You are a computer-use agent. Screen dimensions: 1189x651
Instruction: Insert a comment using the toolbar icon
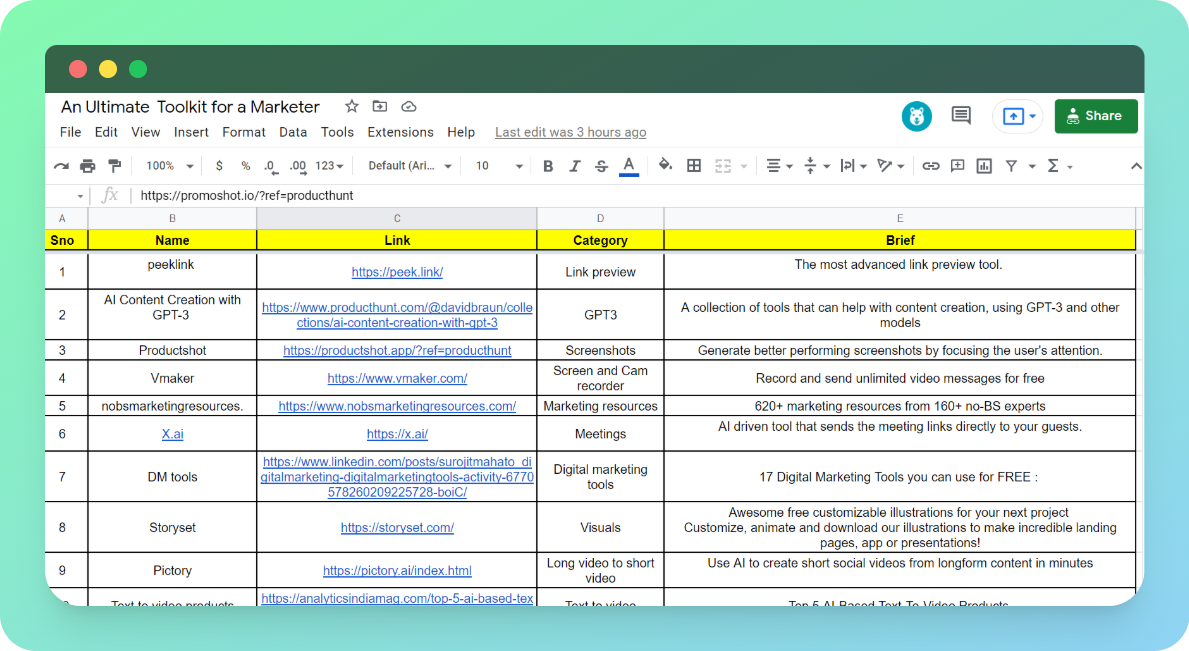[x=957, y=166]
